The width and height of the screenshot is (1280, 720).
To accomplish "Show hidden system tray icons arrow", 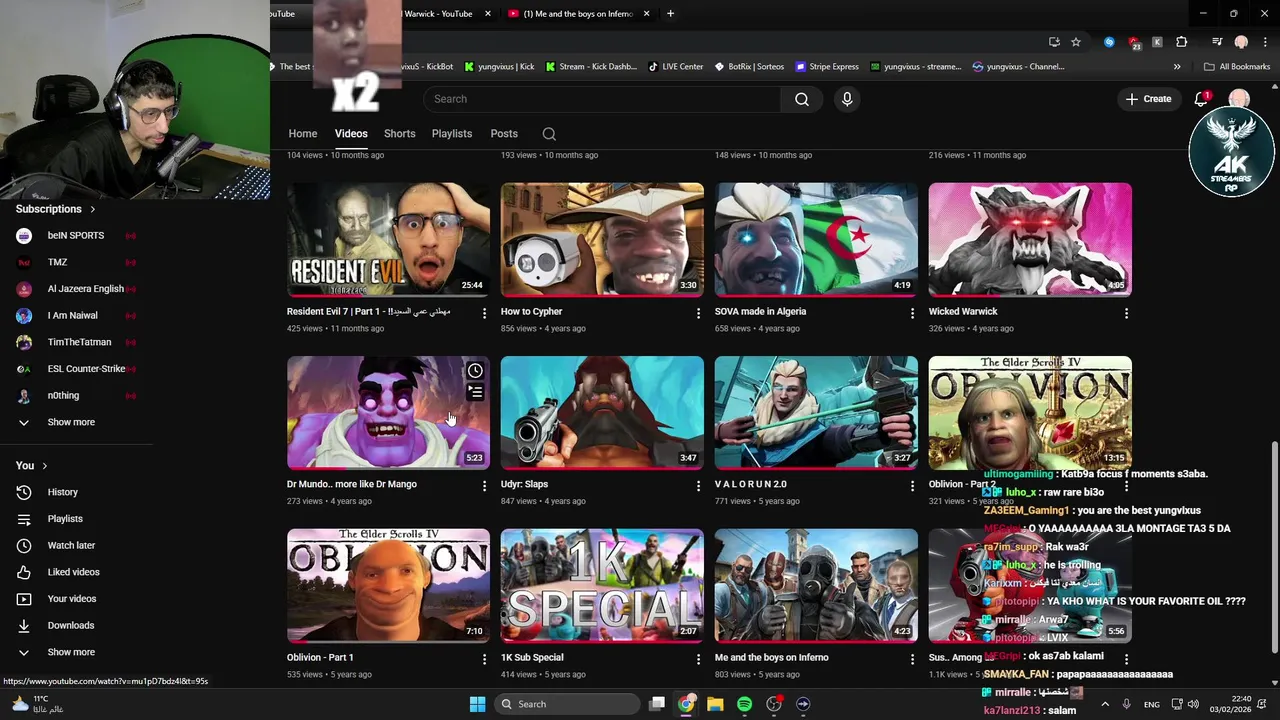I will tap(1105, 704).
